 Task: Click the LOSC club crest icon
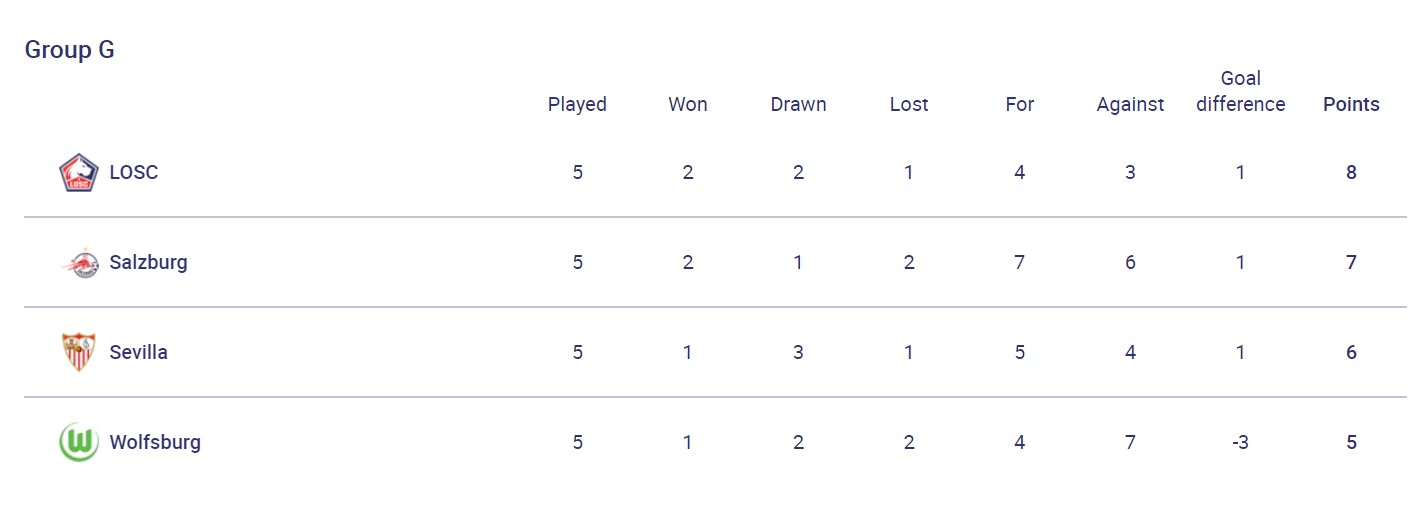(78, 172)
